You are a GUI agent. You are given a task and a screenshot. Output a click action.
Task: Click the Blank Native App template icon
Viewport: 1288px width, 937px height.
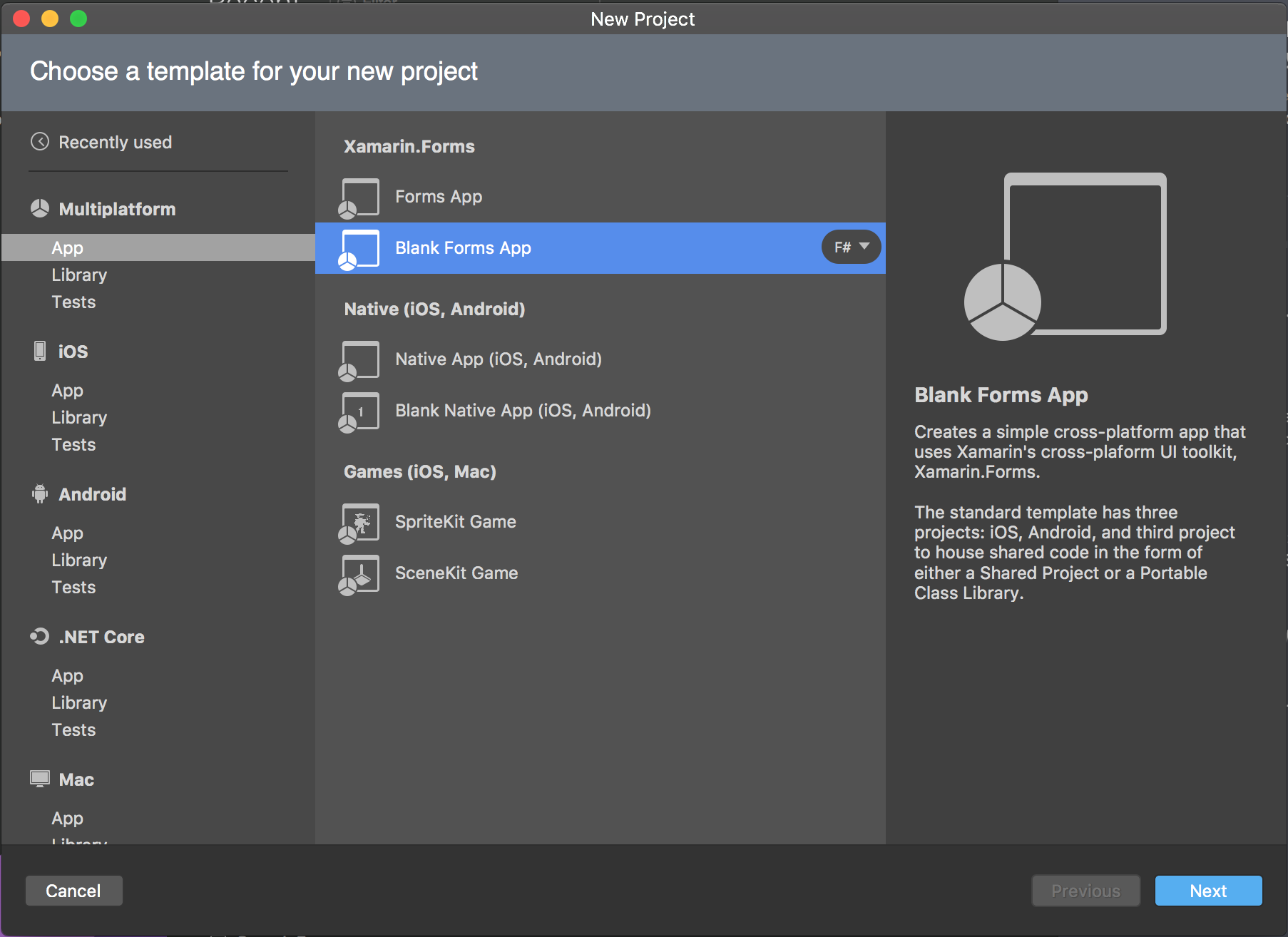359,412
